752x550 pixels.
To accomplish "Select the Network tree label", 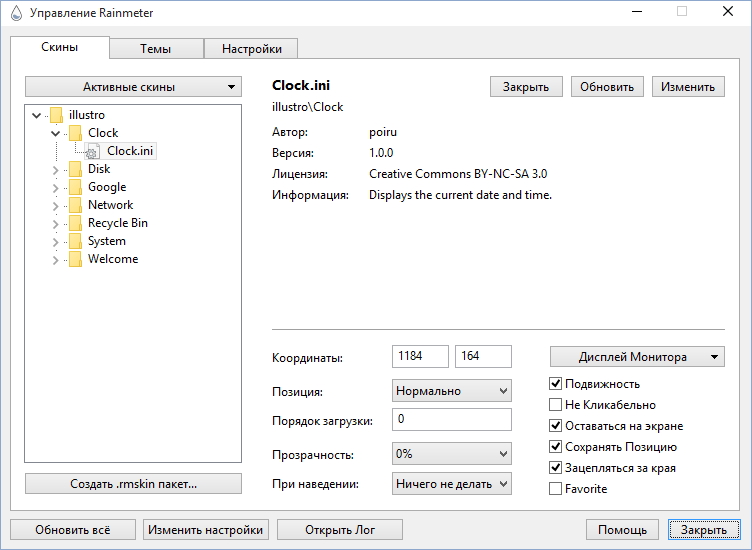I will [x=111, y=205].
